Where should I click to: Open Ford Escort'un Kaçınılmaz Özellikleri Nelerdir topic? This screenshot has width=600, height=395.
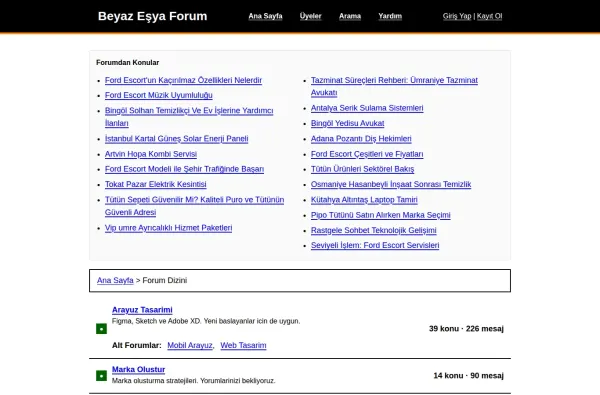pyautogui.click(x=183, y=80)
